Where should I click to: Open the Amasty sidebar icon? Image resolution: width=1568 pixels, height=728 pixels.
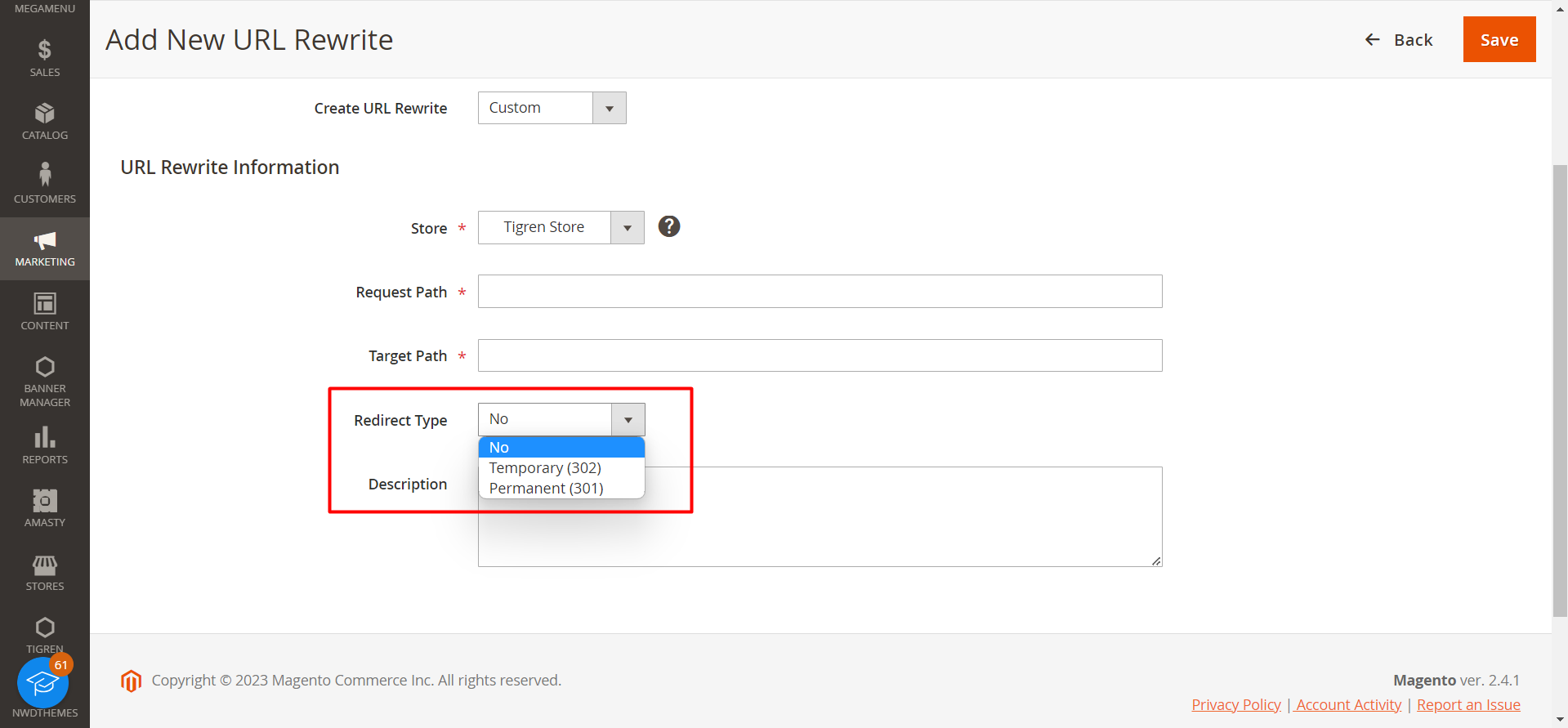click(45, 501)
